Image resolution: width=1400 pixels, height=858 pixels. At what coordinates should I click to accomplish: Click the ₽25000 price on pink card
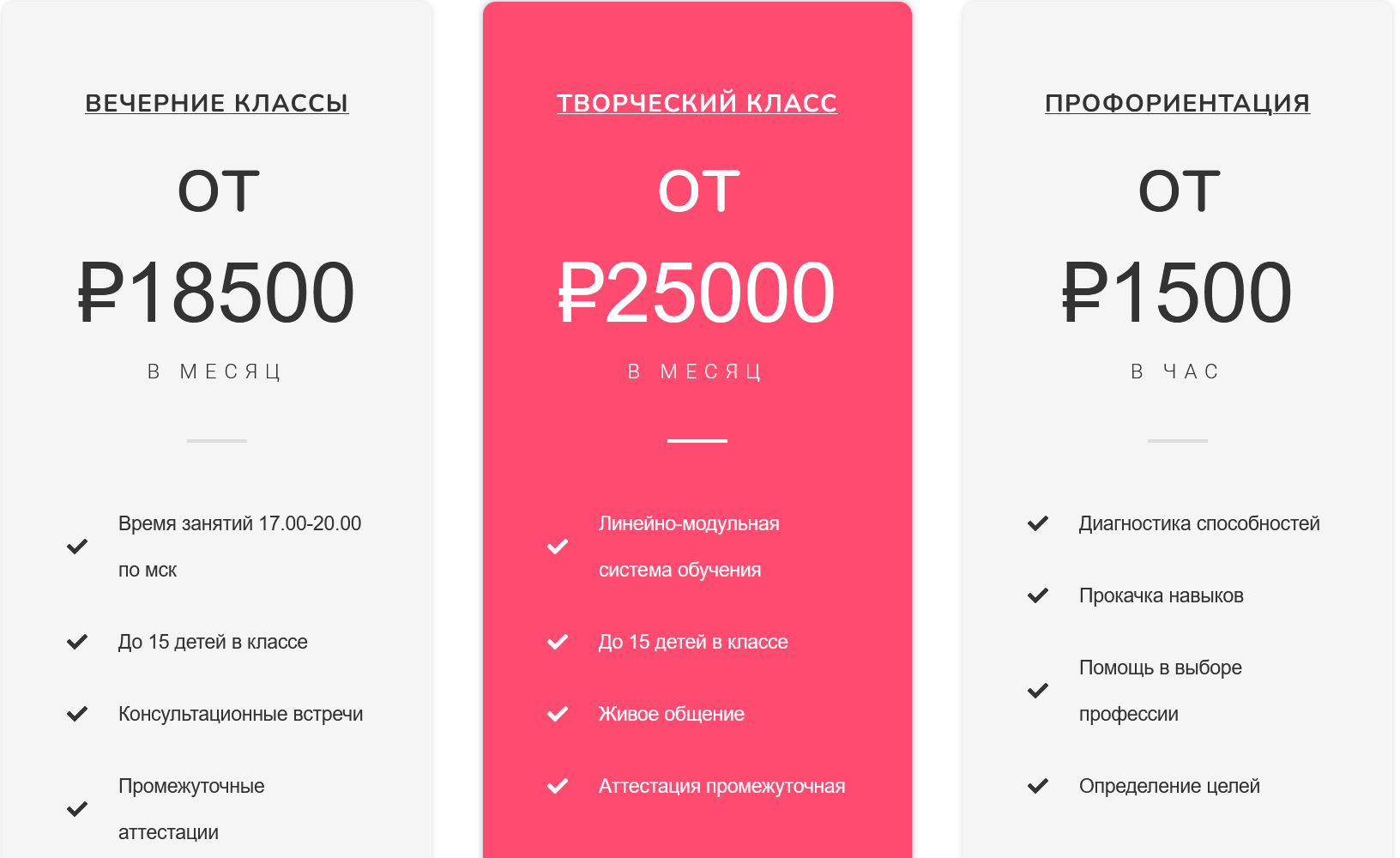point(697,293)
